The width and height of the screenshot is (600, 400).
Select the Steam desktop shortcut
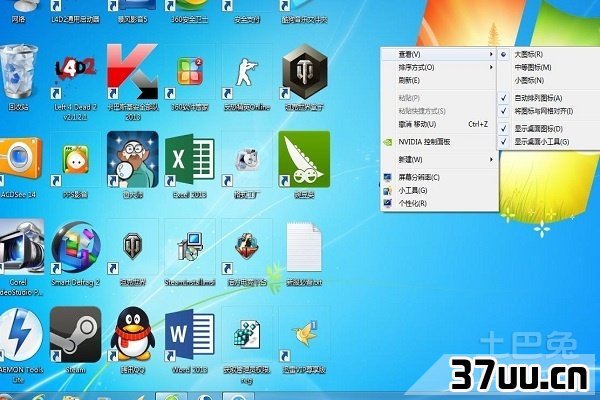[x=75, y=335]
